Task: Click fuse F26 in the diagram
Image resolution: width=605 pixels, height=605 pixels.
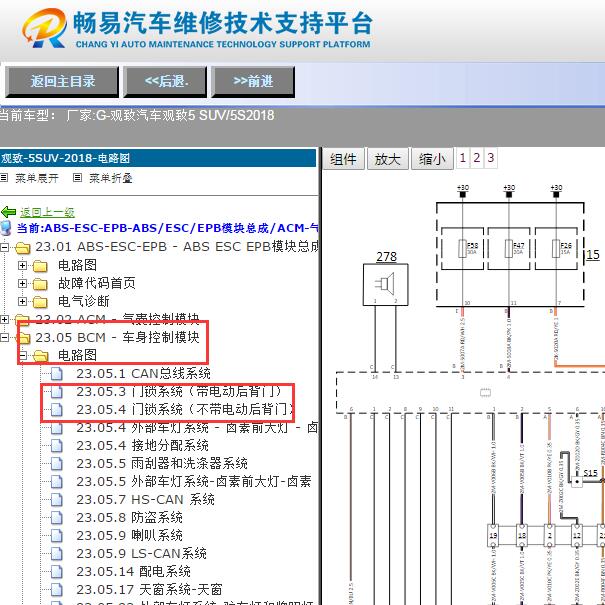Action: pyautogui.click(x=556, y=248)
